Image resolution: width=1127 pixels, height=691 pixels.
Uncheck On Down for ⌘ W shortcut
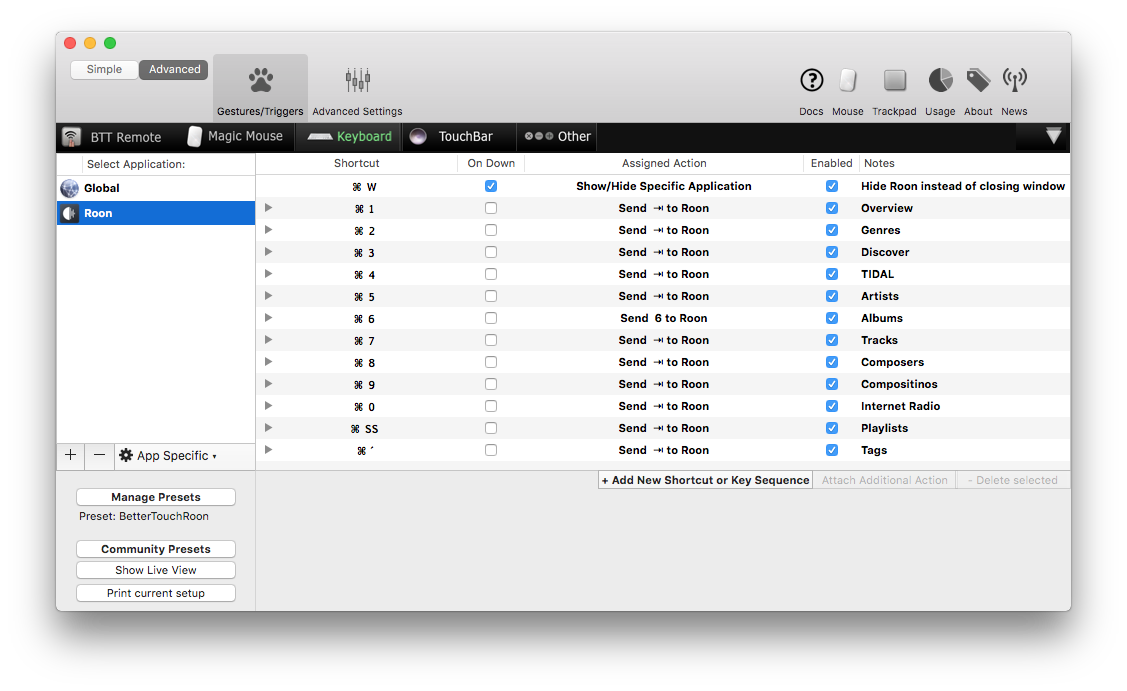[x=491, y=186]
